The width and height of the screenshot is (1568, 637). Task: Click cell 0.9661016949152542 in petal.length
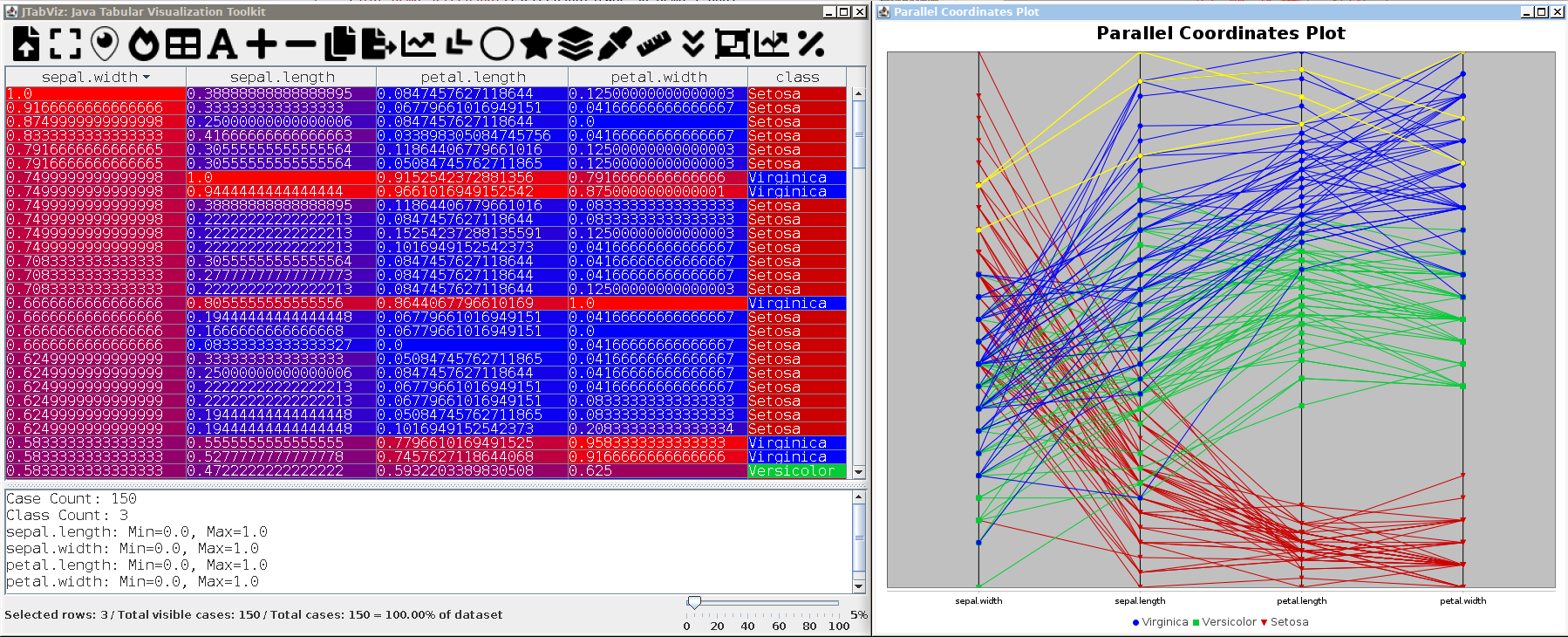[473, 191]
